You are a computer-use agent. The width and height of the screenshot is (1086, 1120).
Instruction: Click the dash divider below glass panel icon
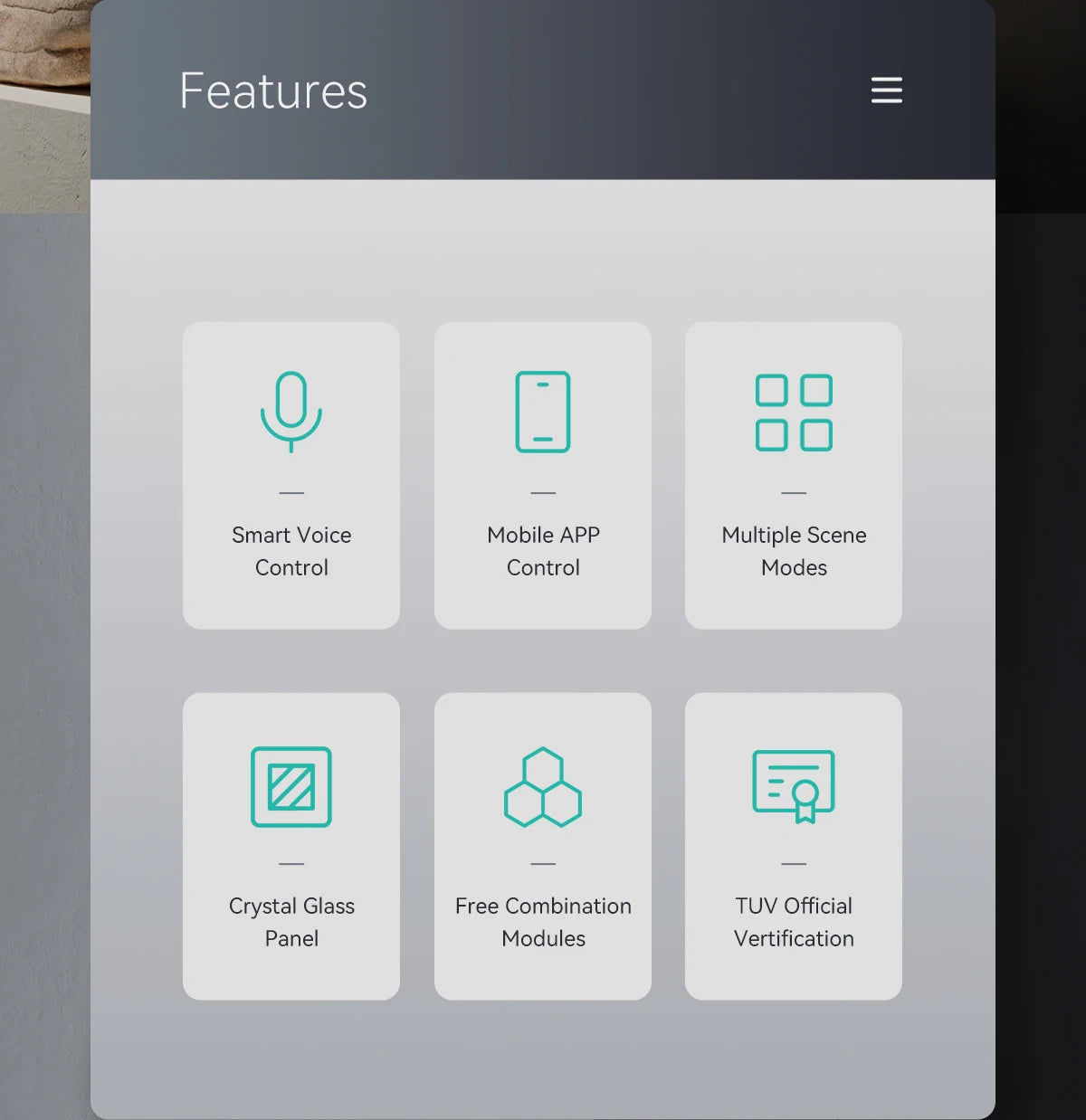coord(291,864)
